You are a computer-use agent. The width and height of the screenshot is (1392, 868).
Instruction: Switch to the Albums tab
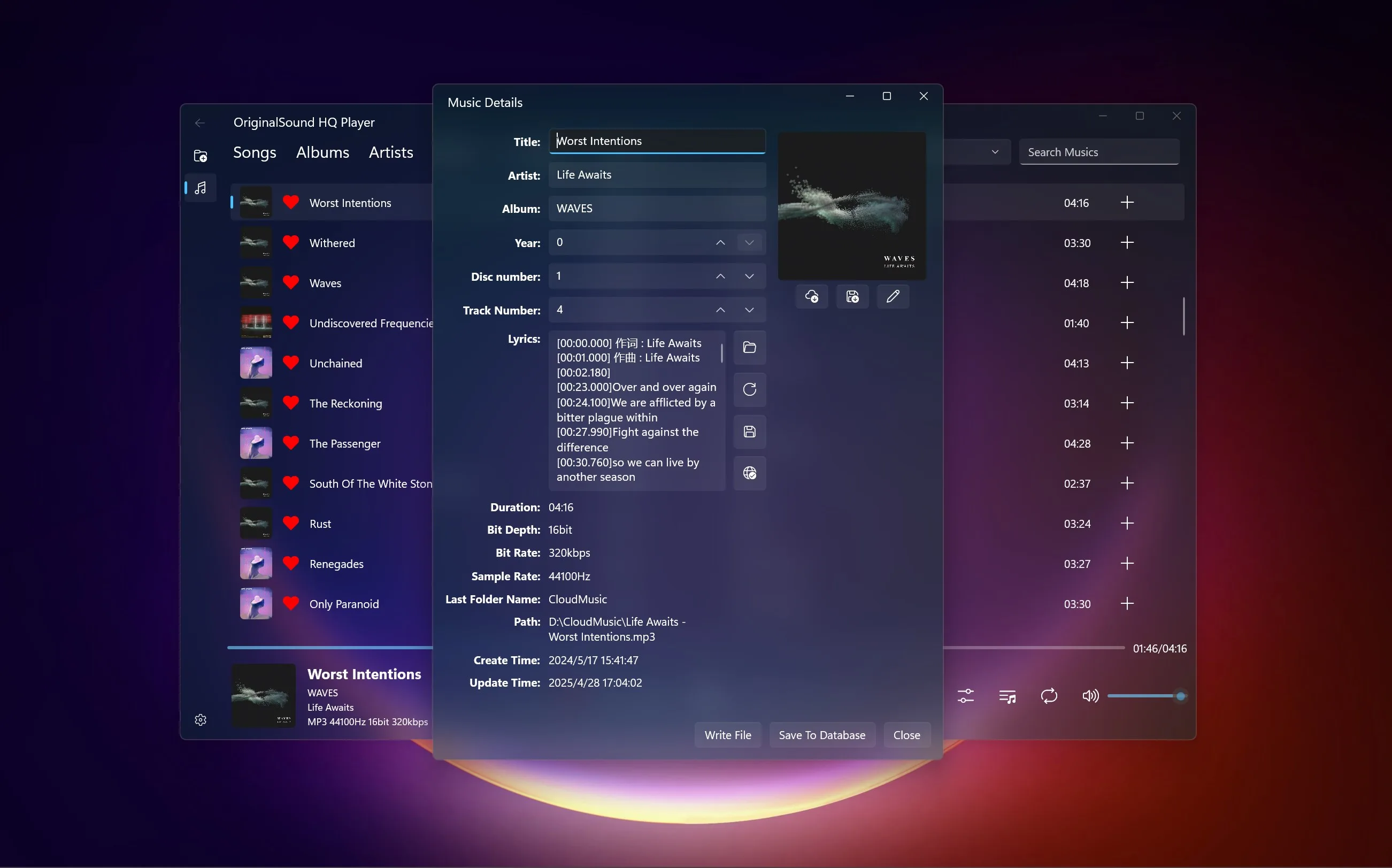[322, 152]
